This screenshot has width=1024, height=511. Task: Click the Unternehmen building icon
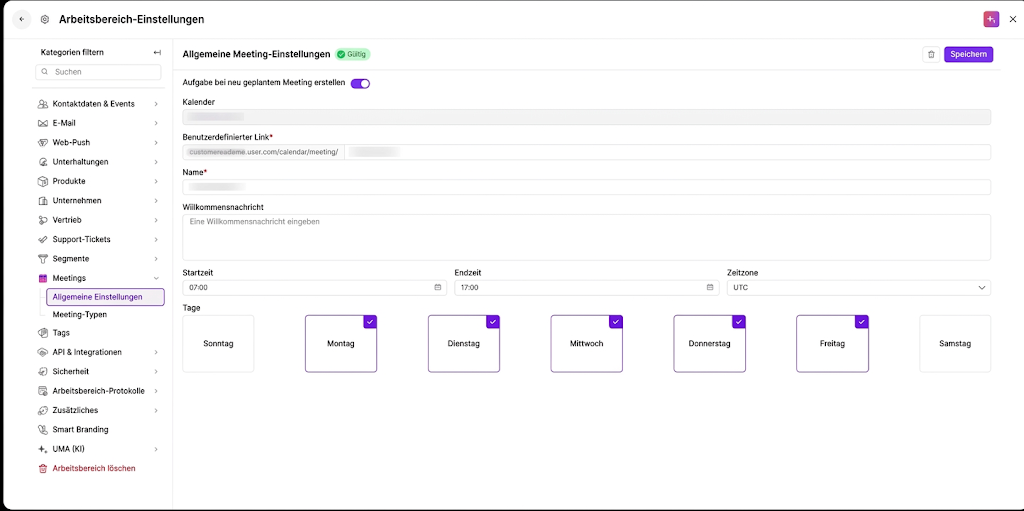click(43, 201)
